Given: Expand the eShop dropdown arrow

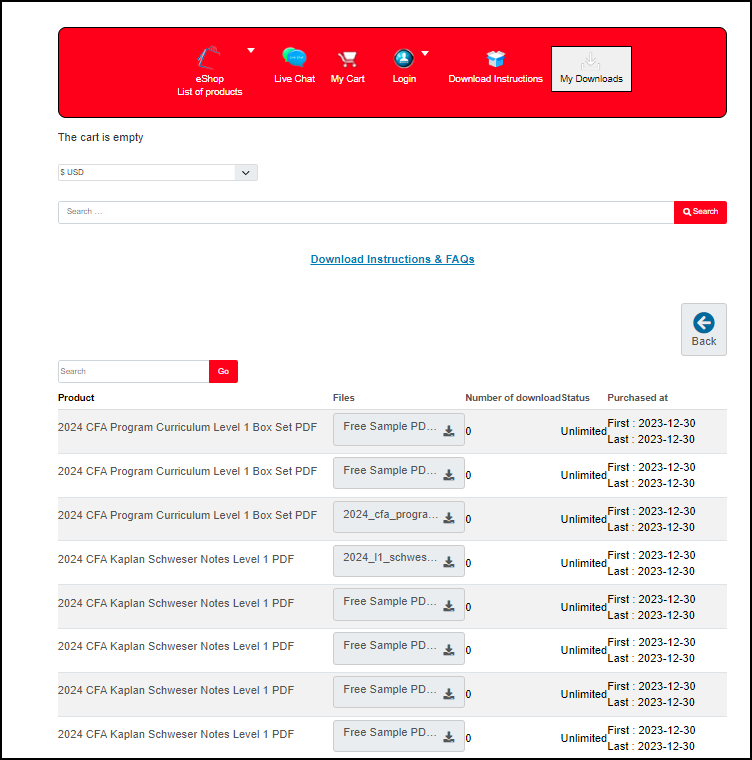Looking at the screenshot, I should (x=251, y=50).
